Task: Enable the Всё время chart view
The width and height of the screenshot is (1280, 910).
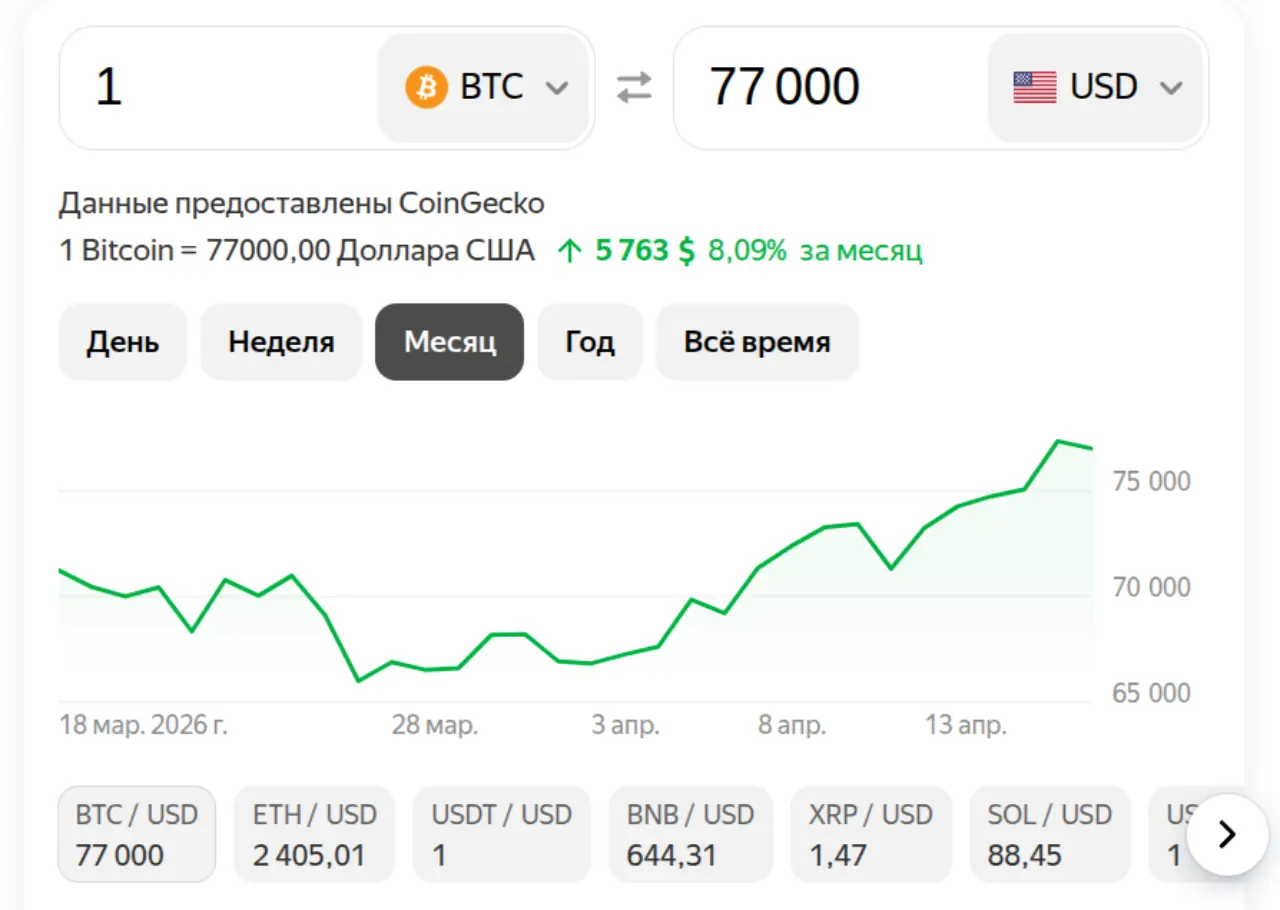Action: click(x=756, y=342)
